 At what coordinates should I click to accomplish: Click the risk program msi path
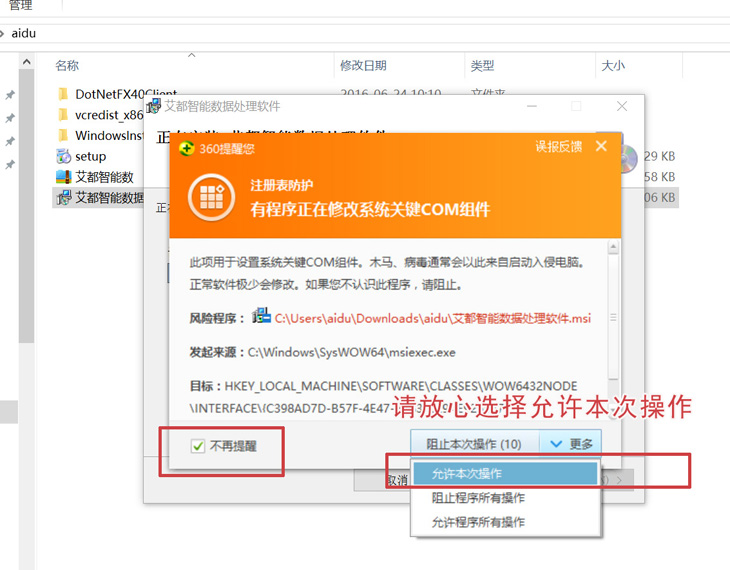433,319
